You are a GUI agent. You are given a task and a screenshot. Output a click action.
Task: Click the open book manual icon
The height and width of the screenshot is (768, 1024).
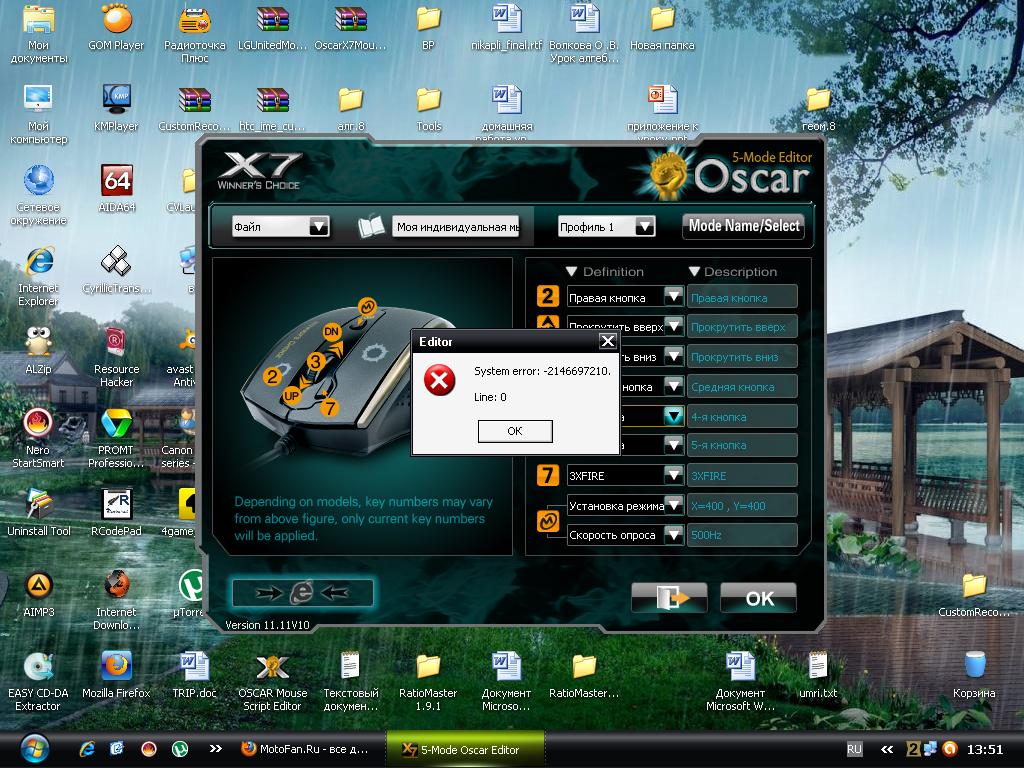point(371,227)
